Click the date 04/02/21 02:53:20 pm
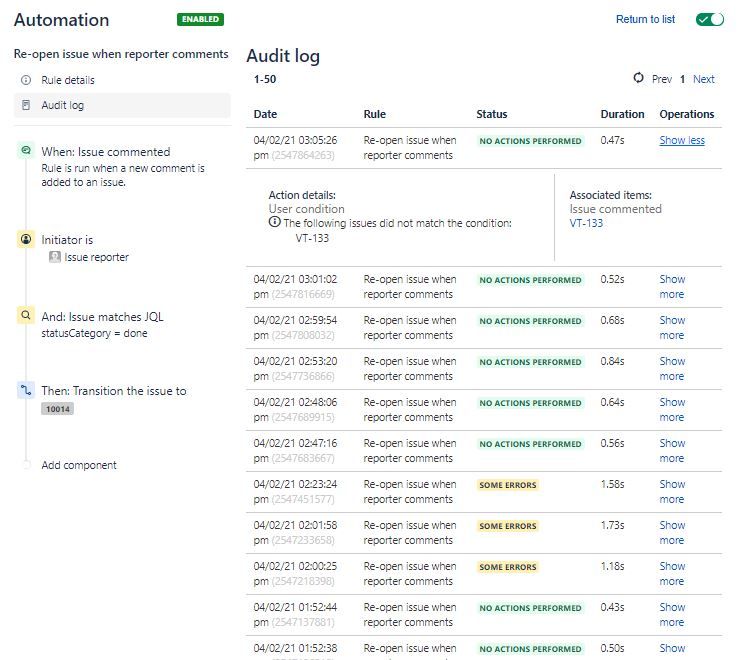Image resolution: width=748 pixels, height=660 pixels. (x=295, y=369)
